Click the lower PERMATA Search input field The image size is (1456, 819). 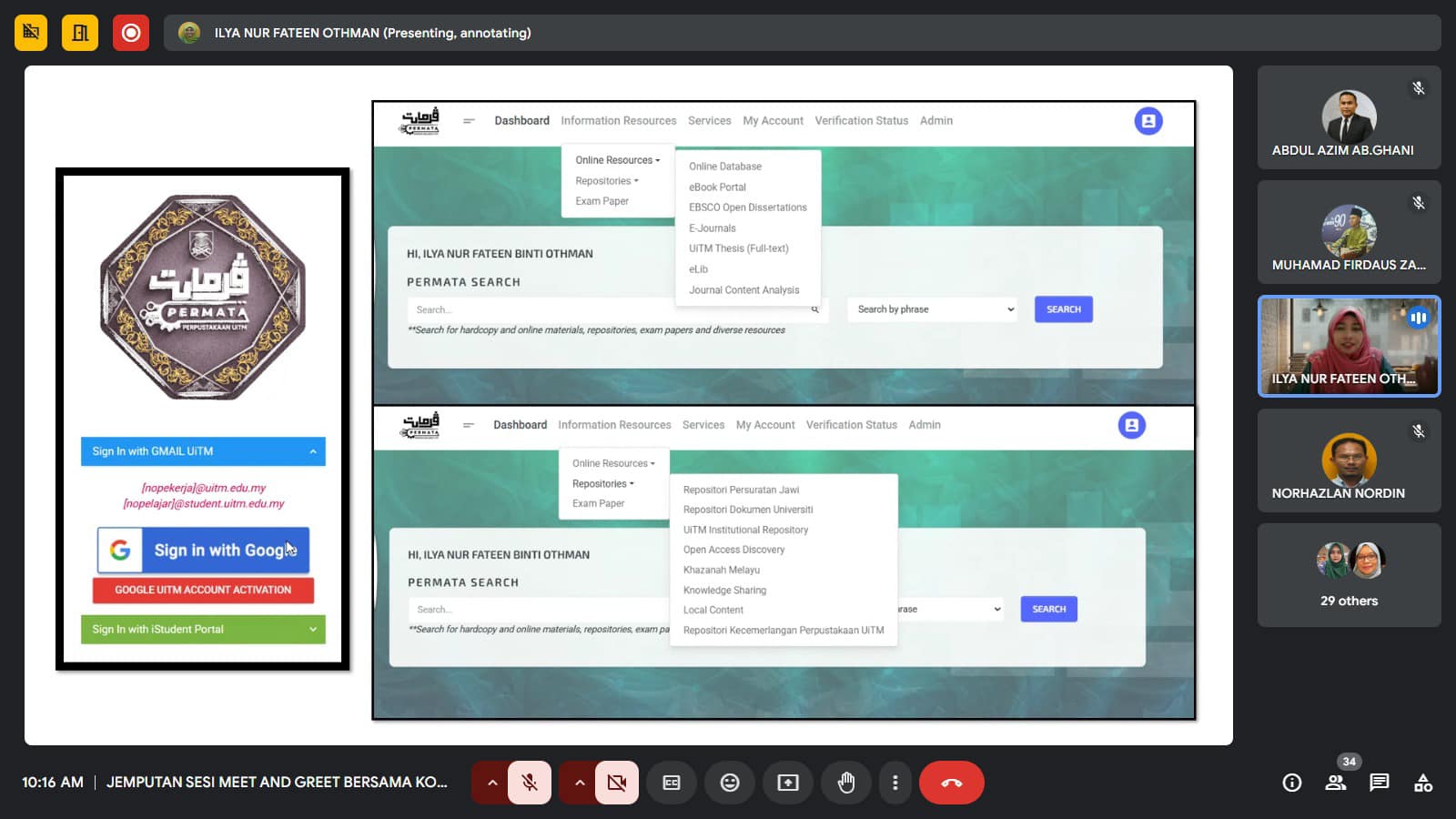(x=539, y=610)
